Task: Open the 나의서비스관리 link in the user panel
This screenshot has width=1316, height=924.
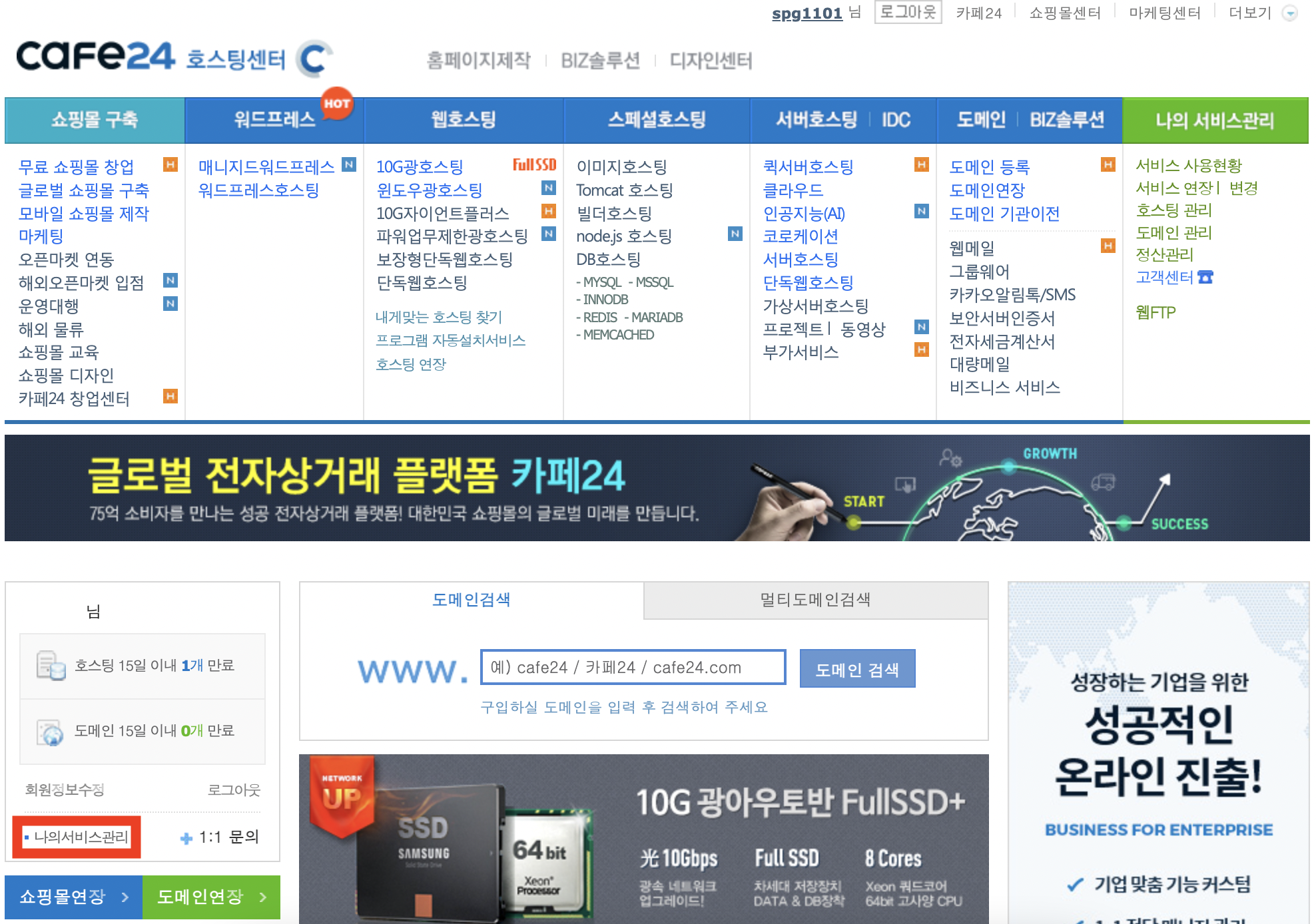Action: click(x=81, y=837)
